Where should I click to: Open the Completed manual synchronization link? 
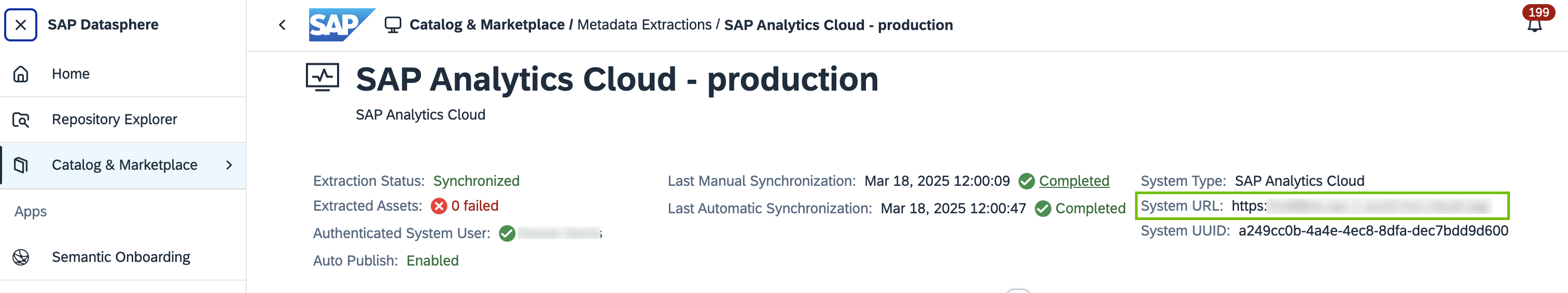[x=1074, y=181]
